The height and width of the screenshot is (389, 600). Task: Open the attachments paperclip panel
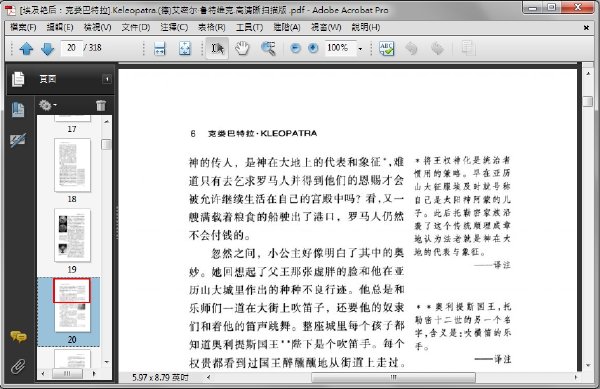coord(18,366)
